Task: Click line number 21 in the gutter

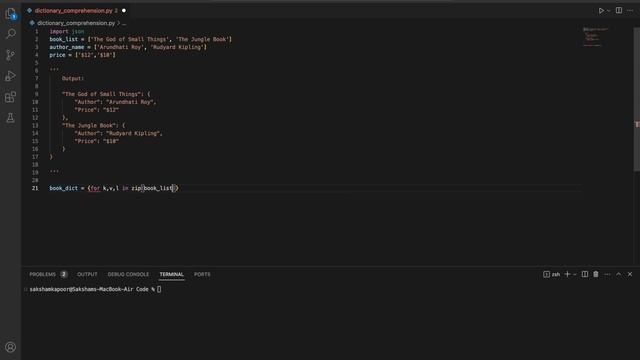Action: (35, 188)
